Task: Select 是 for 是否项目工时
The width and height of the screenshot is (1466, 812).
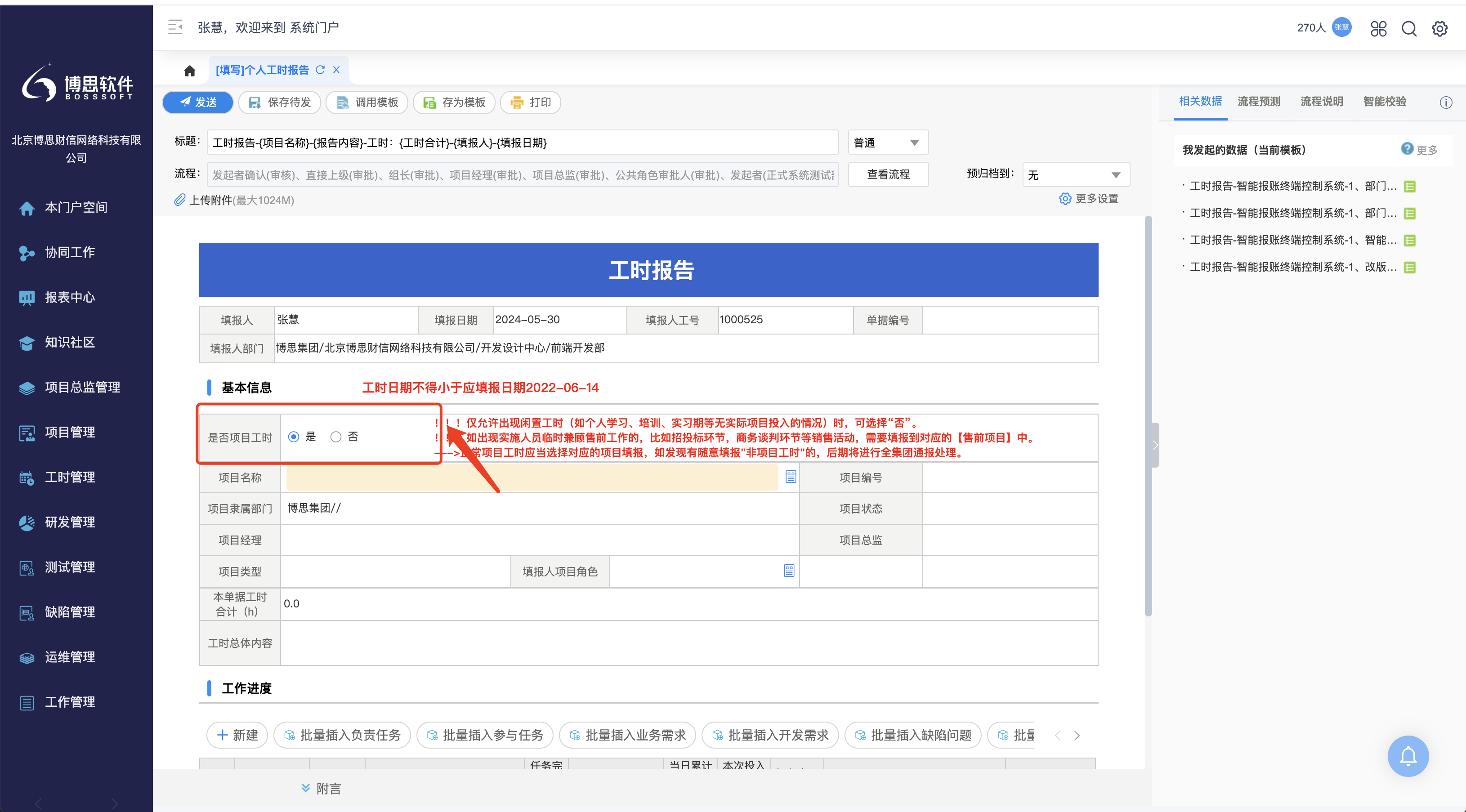Action: tap(294, 437)
